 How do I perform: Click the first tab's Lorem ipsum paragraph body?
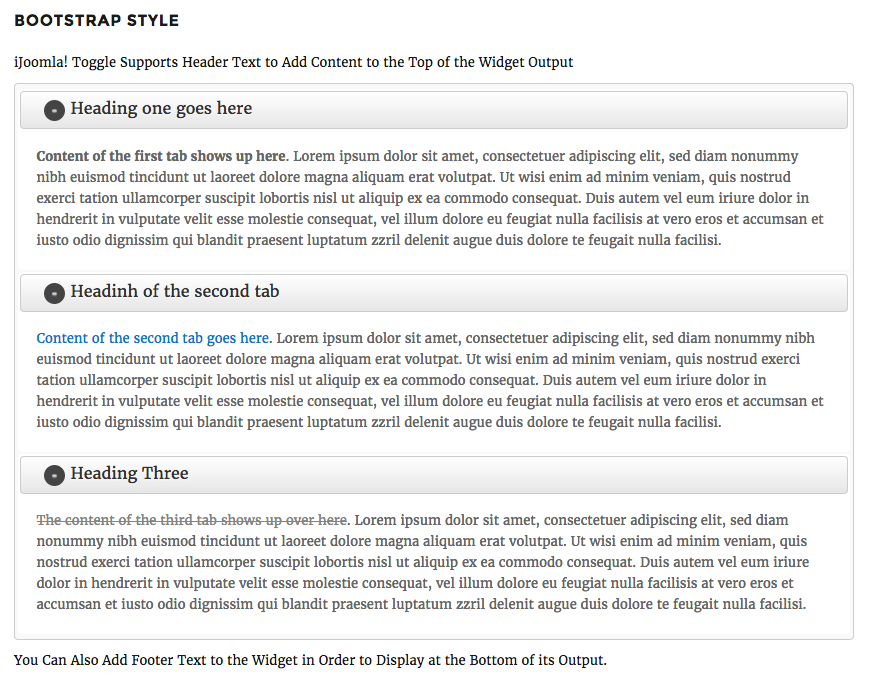click(x=430, y=198)
